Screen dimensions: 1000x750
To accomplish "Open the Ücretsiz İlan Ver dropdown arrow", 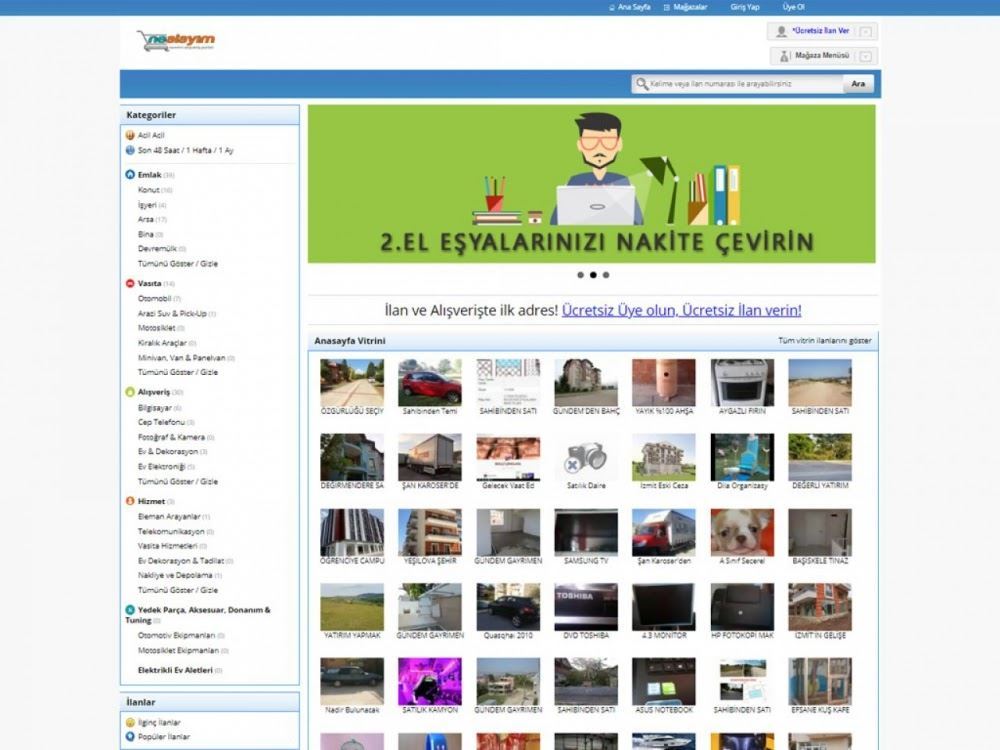I will tap(865, 31).
